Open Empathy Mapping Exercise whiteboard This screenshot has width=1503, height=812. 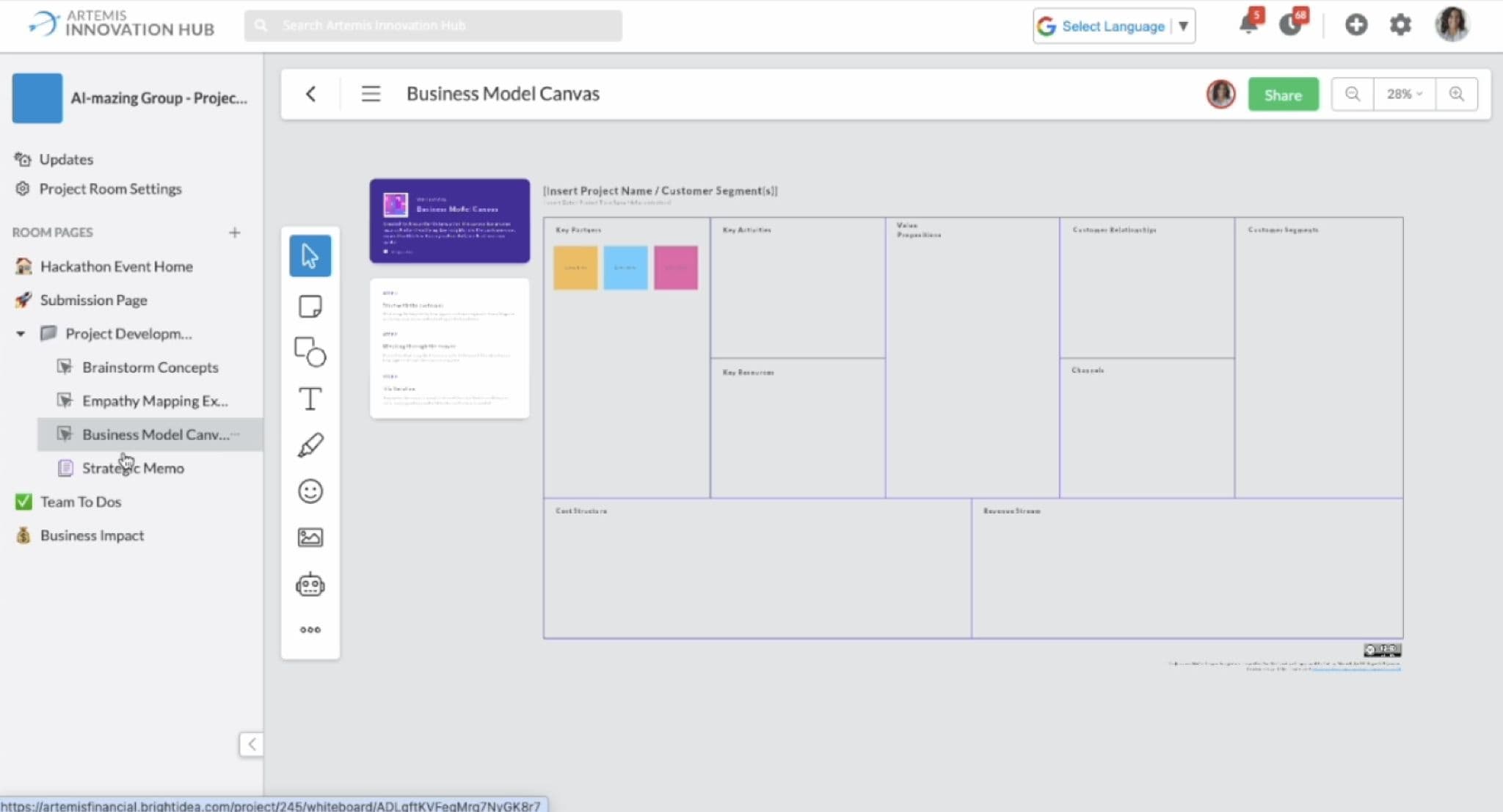tap(154, 401)
